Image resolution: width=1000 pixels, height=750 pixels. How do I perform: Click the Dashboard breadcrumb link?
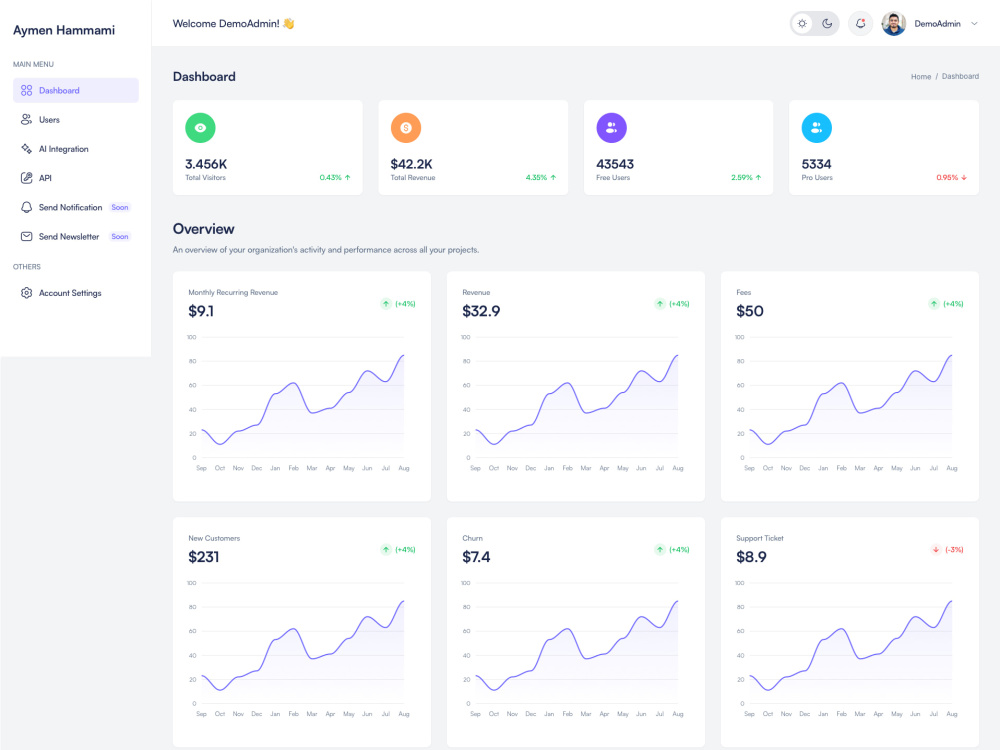(x=960, y=77)
